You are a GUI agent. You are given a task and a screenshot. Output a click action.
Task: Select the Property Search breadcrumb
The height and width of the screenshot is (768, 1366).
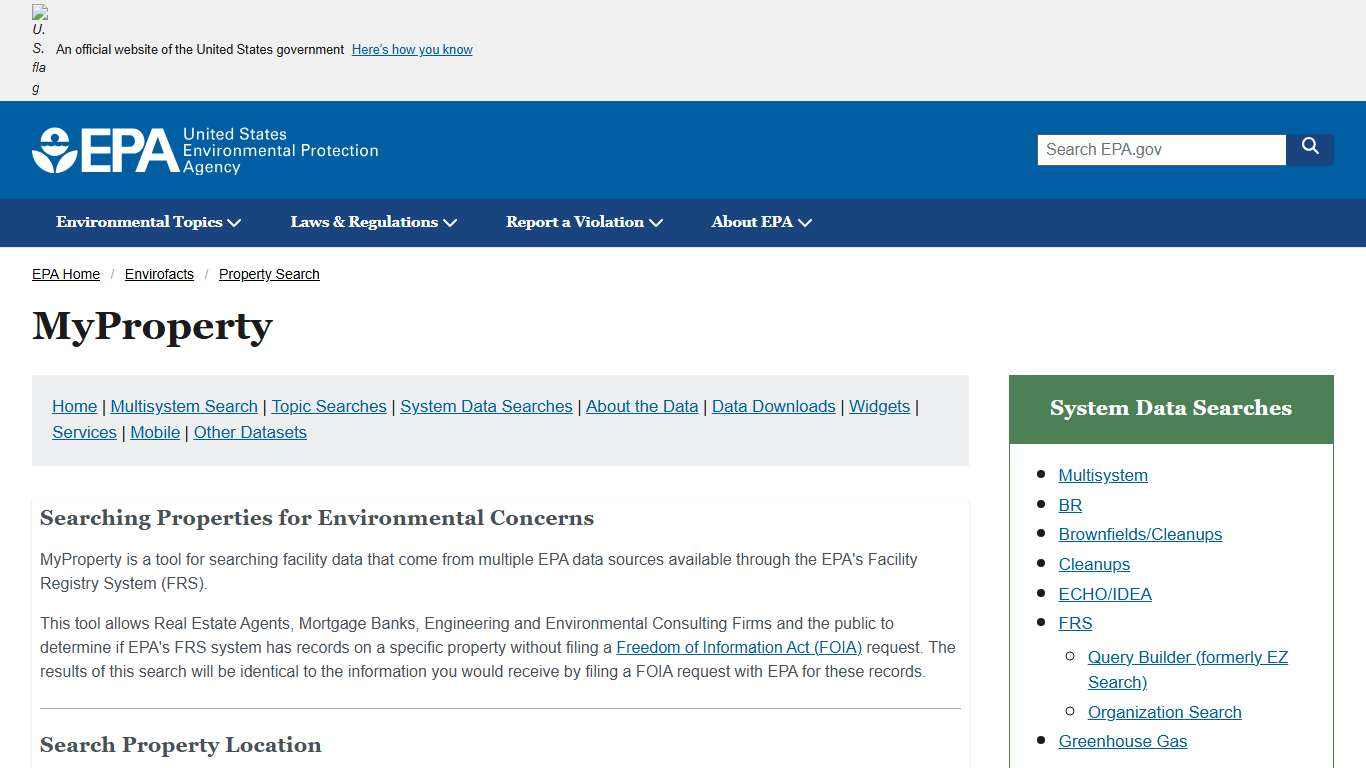268,274
